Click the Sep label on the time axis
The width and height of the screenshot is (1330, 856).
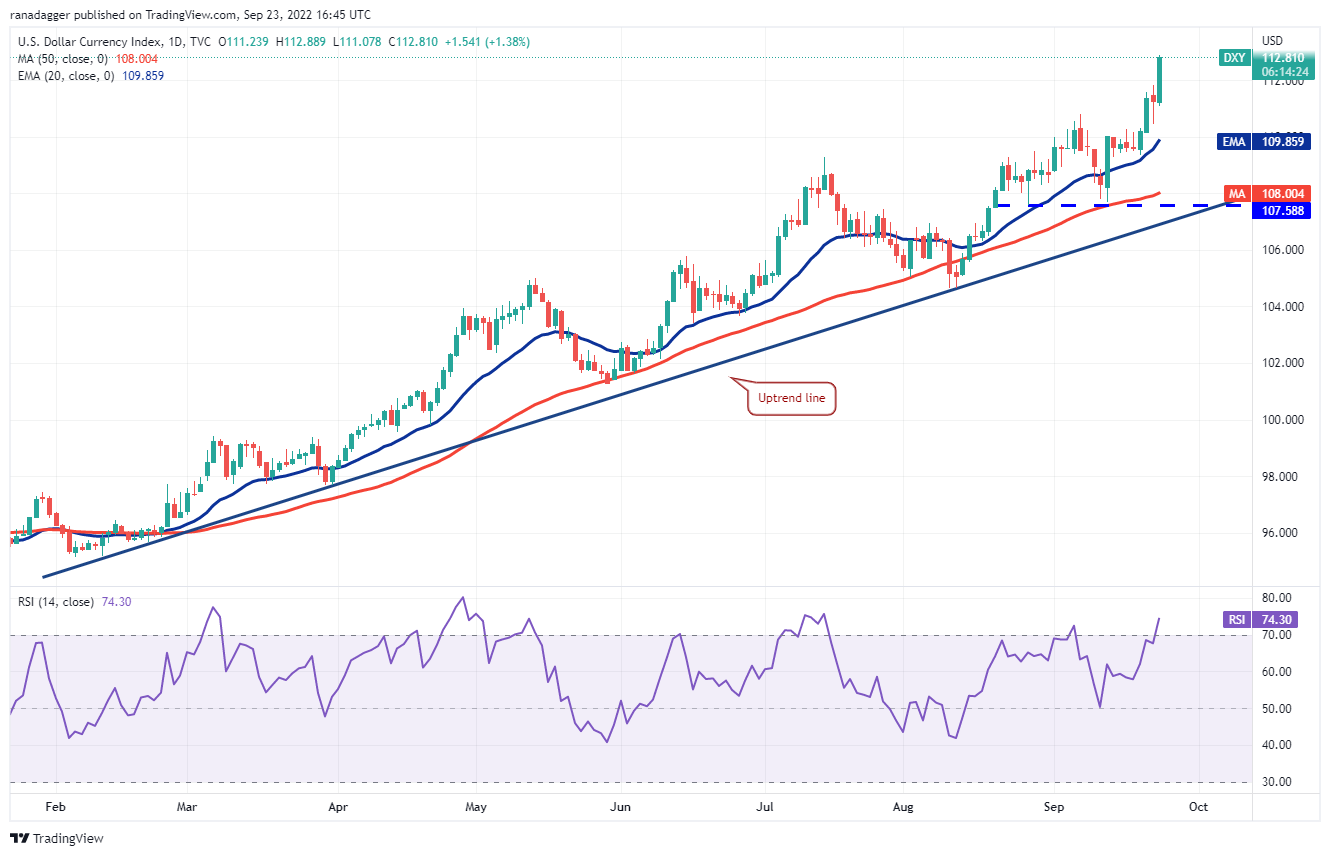tap(1053, 805)
